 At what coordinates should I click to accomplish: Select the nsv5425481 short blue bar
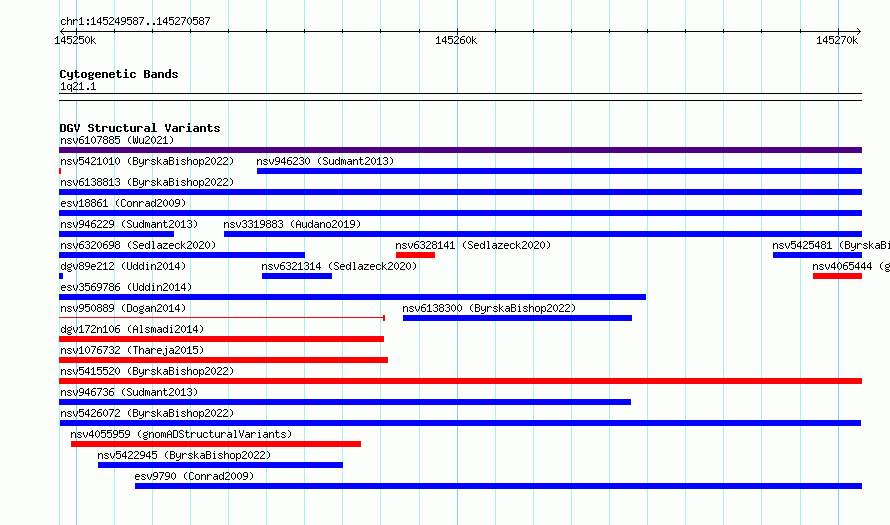(817, 255)
